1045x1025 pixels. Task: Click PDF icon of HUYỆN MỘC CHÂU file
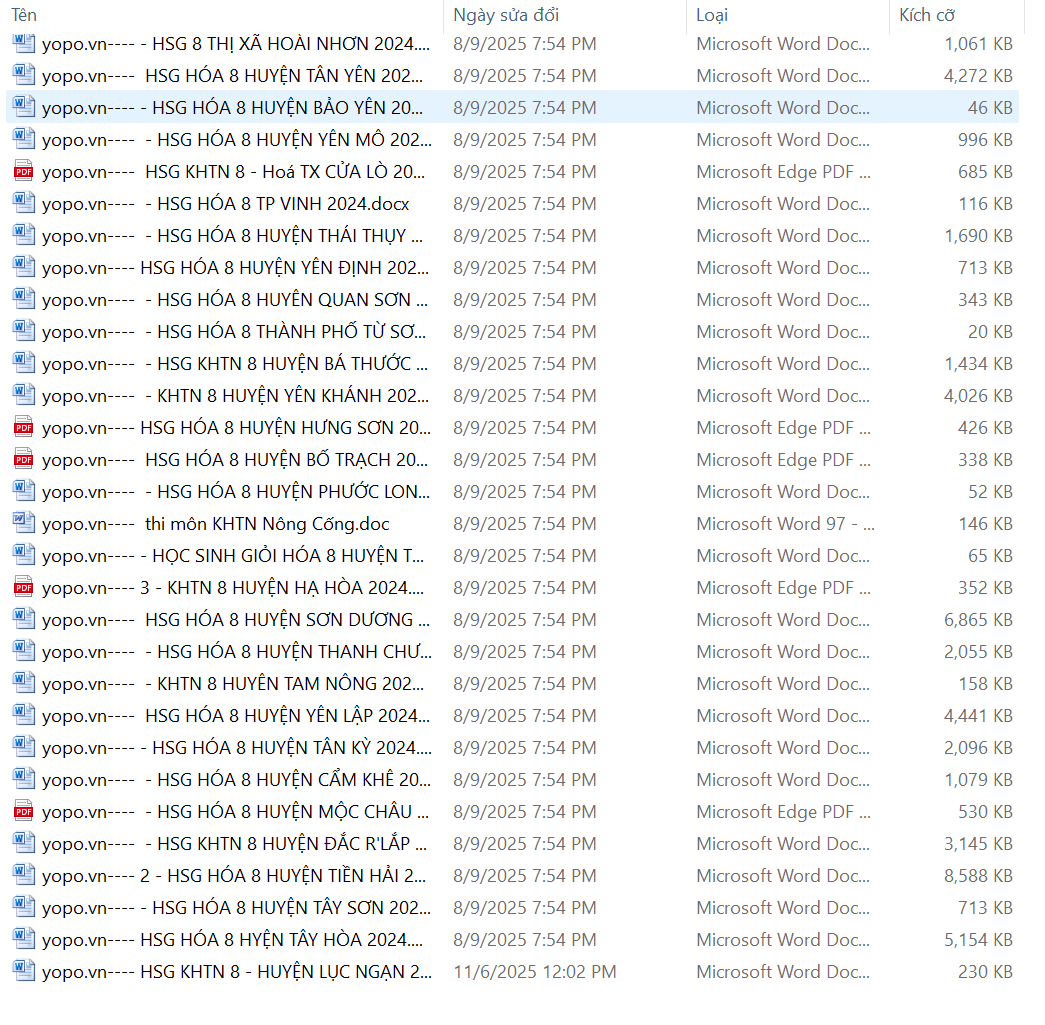click(23, 812)
